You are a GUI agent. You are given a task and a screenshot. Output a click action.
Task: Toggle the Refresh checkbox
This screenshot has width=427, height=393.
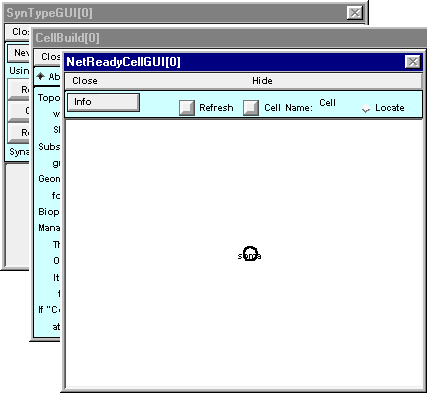187,108
